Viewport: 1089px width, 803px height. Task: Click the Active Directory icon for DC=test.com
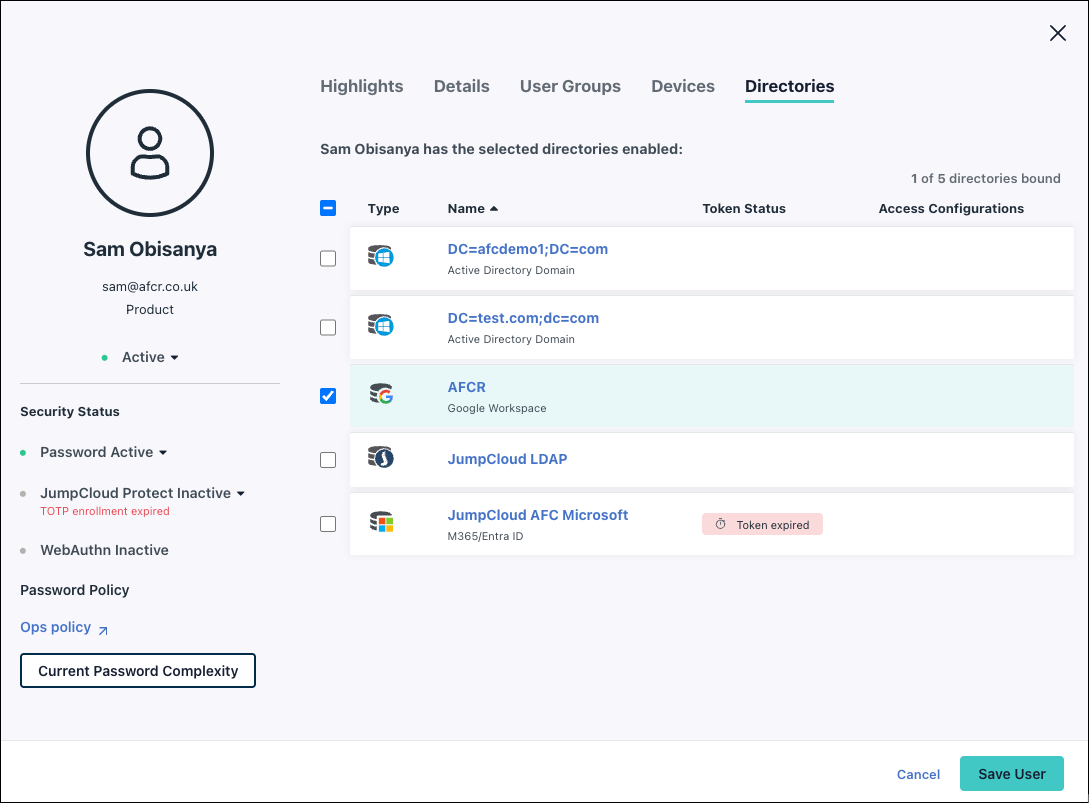point(380,326)
